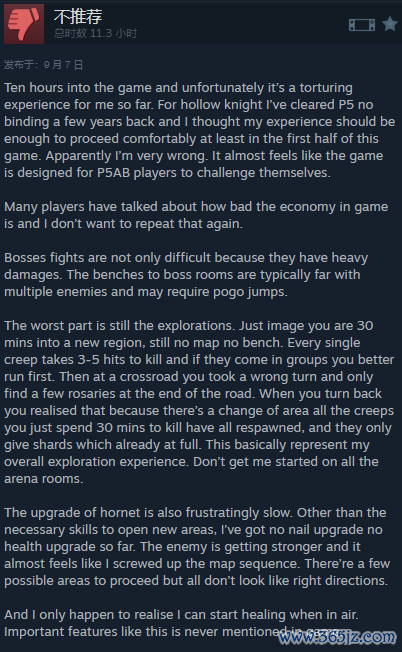Click the 'arena rooms.' text line

[44, 479]
